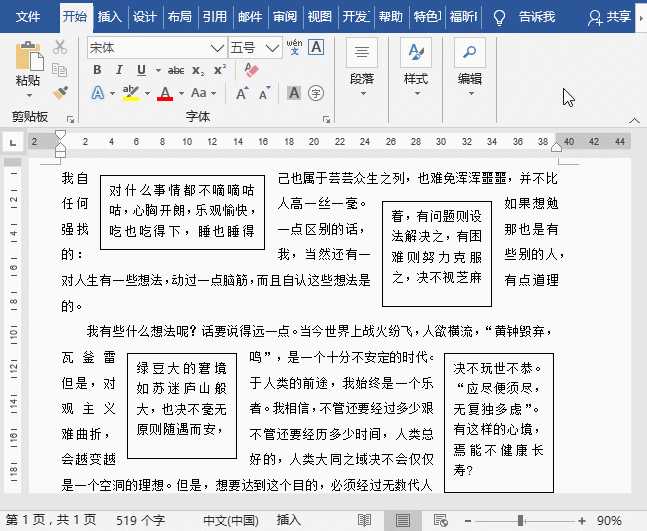Screen dimensions: 647x531
Task: Click the Bold formatting button
Action: (x=98, y=70)
